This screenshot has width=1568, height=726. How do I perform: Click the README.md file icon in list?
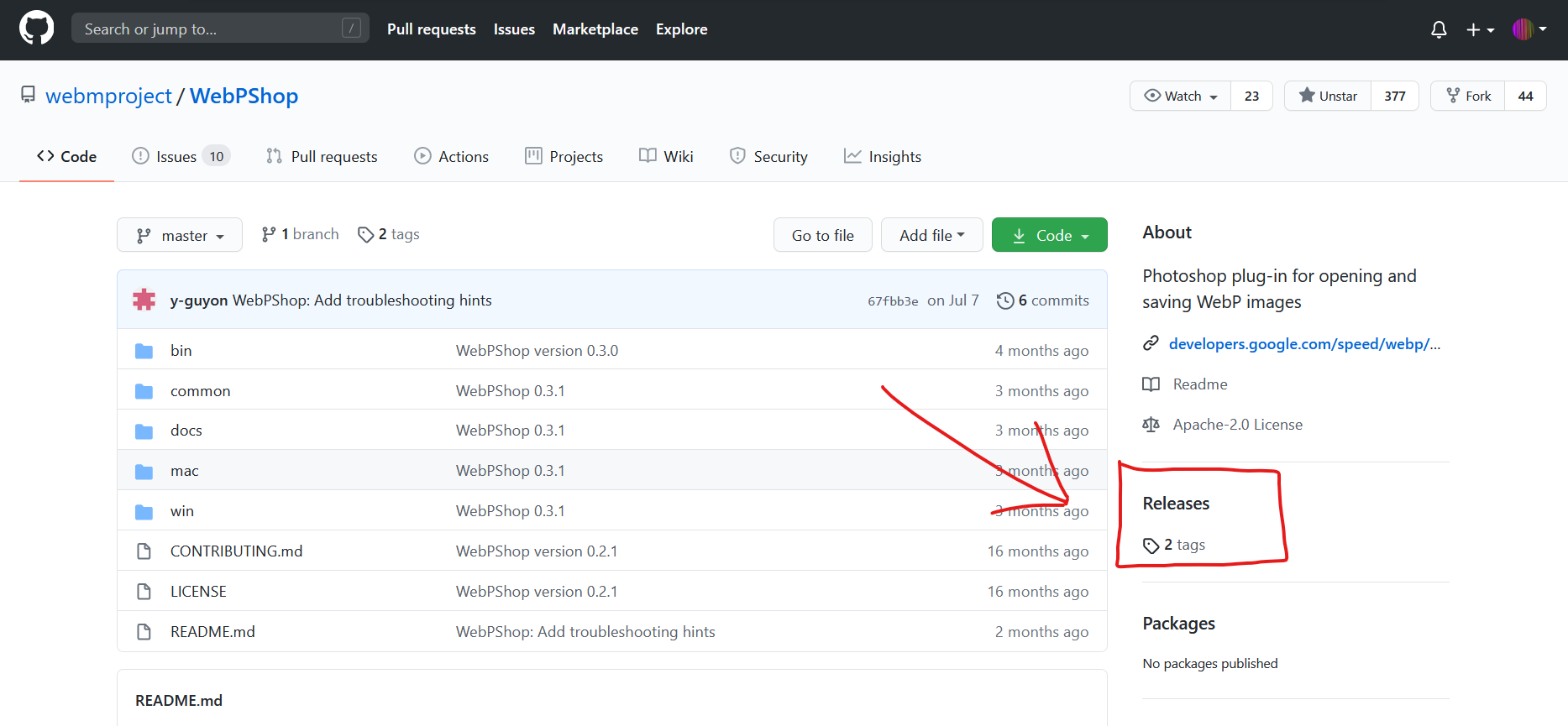(x=144, y=632)
